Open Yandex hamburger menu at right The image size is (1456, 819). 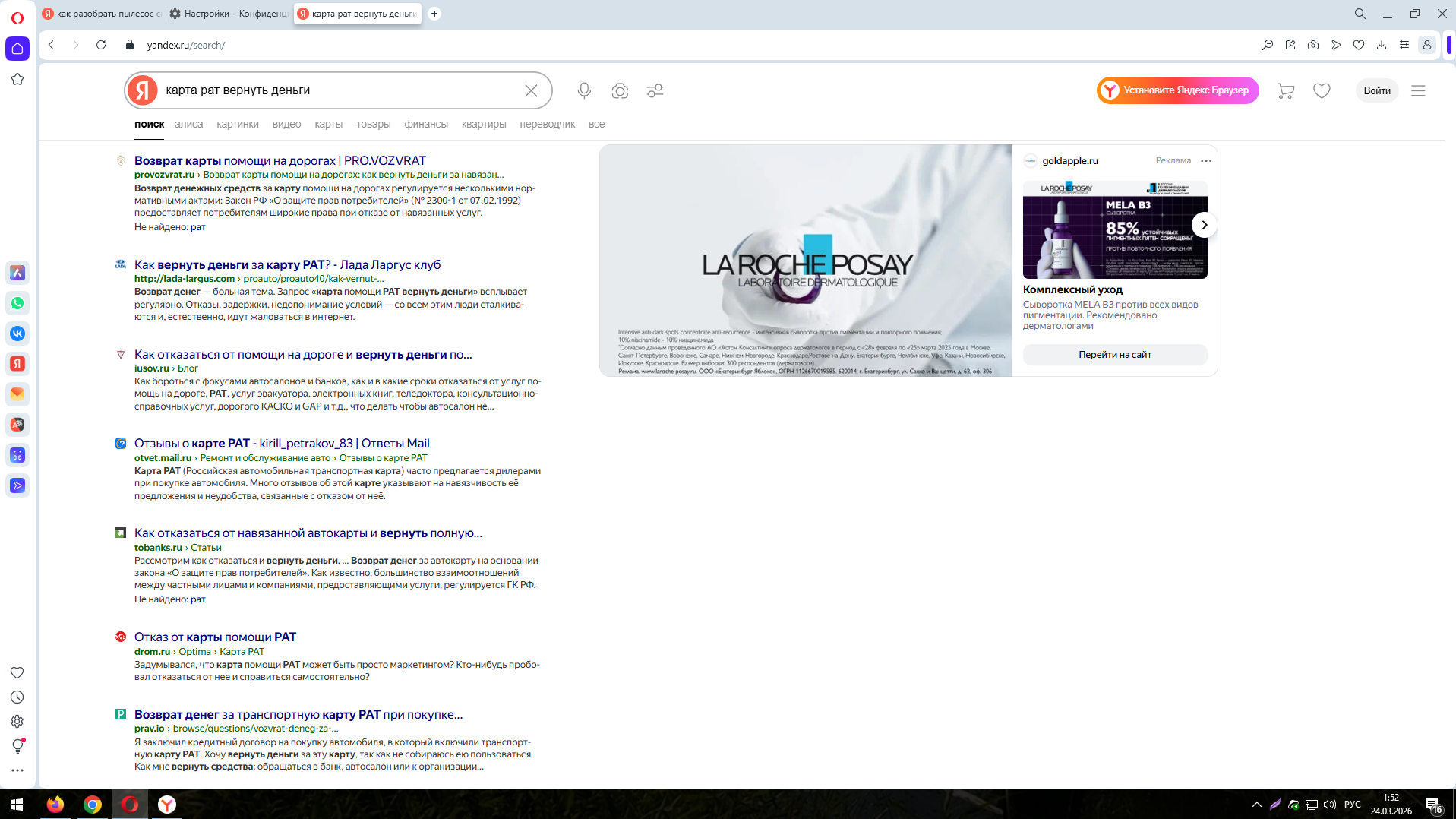pos(1418,90)
